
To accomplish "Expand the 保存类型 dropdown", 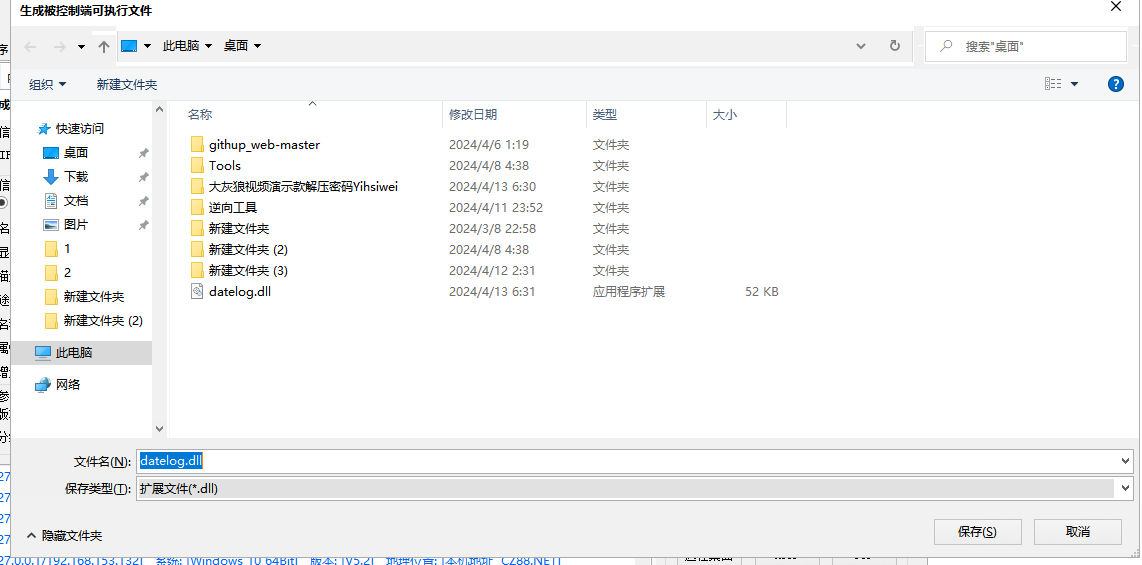I will tap(1126, 489).
